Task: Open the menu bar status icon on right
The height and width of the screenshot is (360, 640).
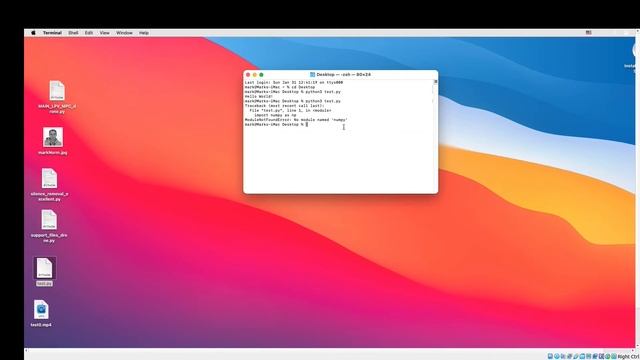Action: (589, 33)
